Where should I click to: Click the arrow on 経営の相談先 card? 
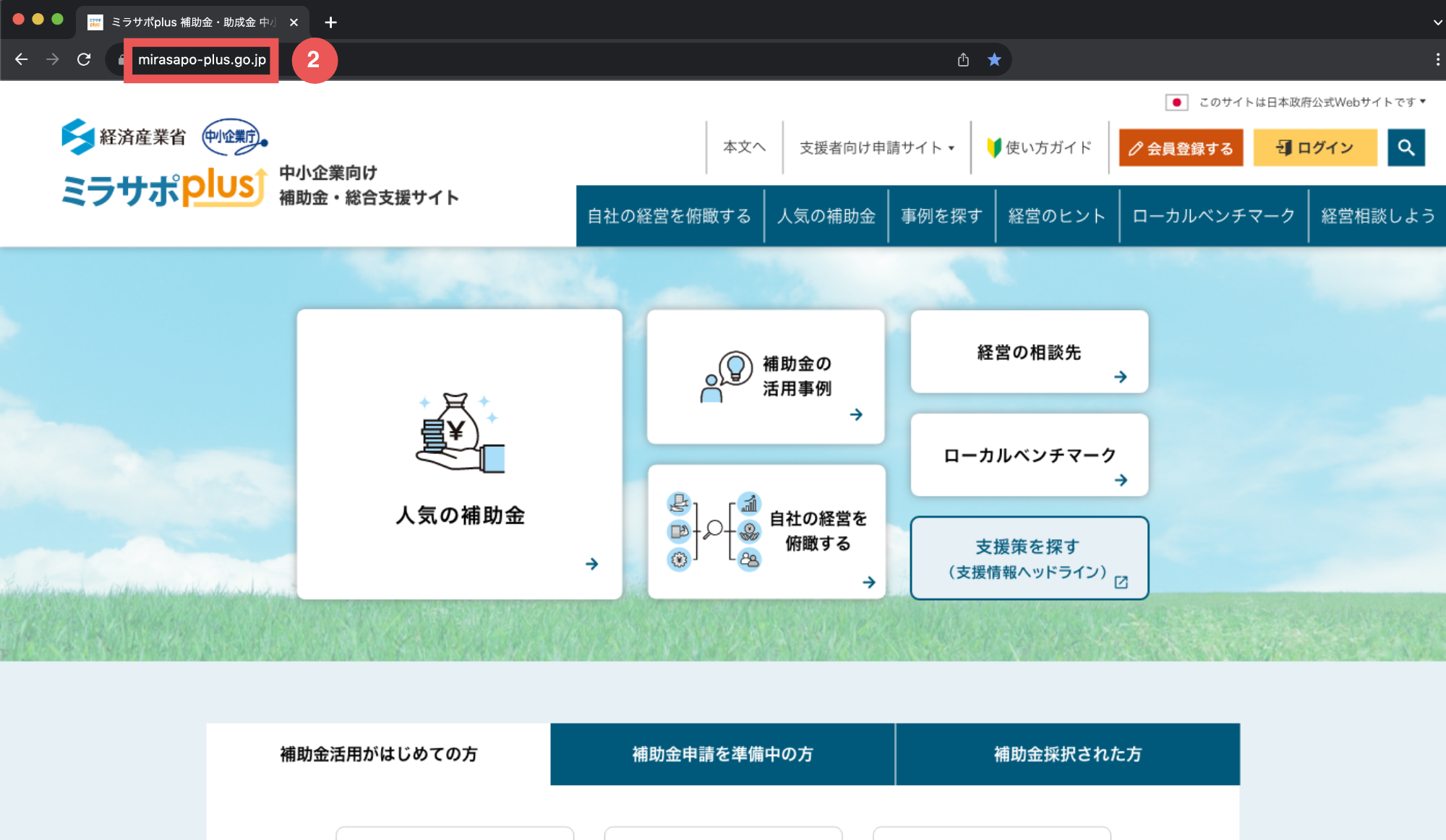[x=1121, y=377]
